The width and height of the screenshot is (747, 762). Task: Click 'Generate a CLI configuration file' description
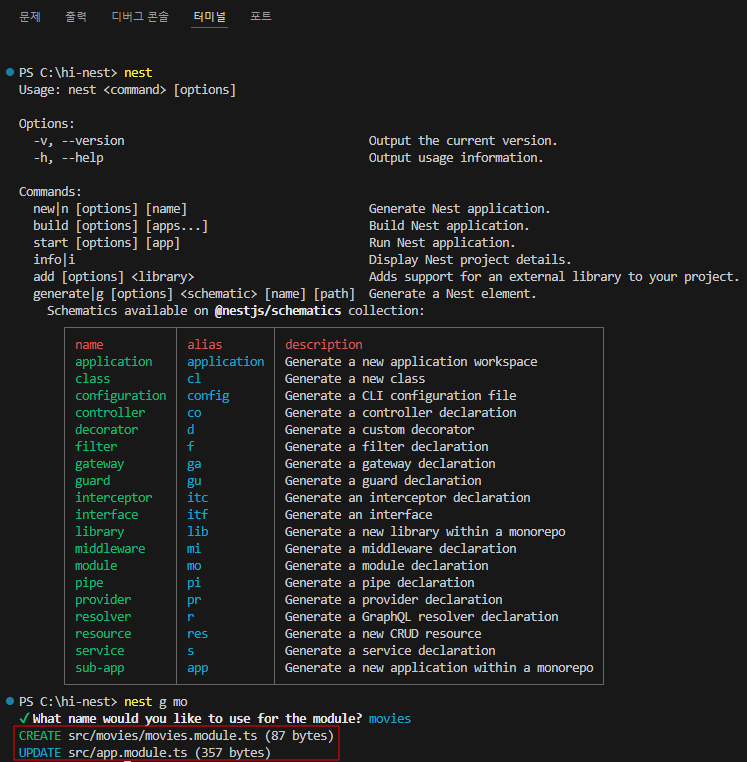tap(400, 396)
